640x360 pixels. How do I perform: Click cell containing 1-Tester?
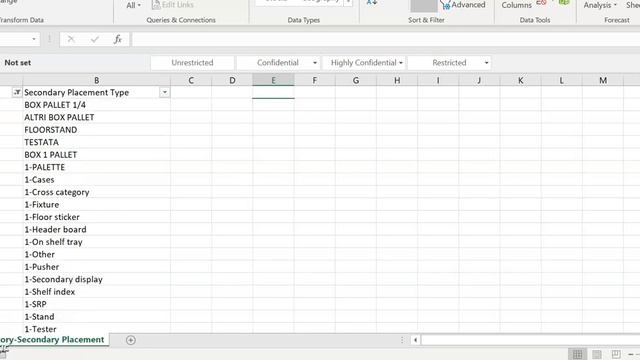click(96, 329)
